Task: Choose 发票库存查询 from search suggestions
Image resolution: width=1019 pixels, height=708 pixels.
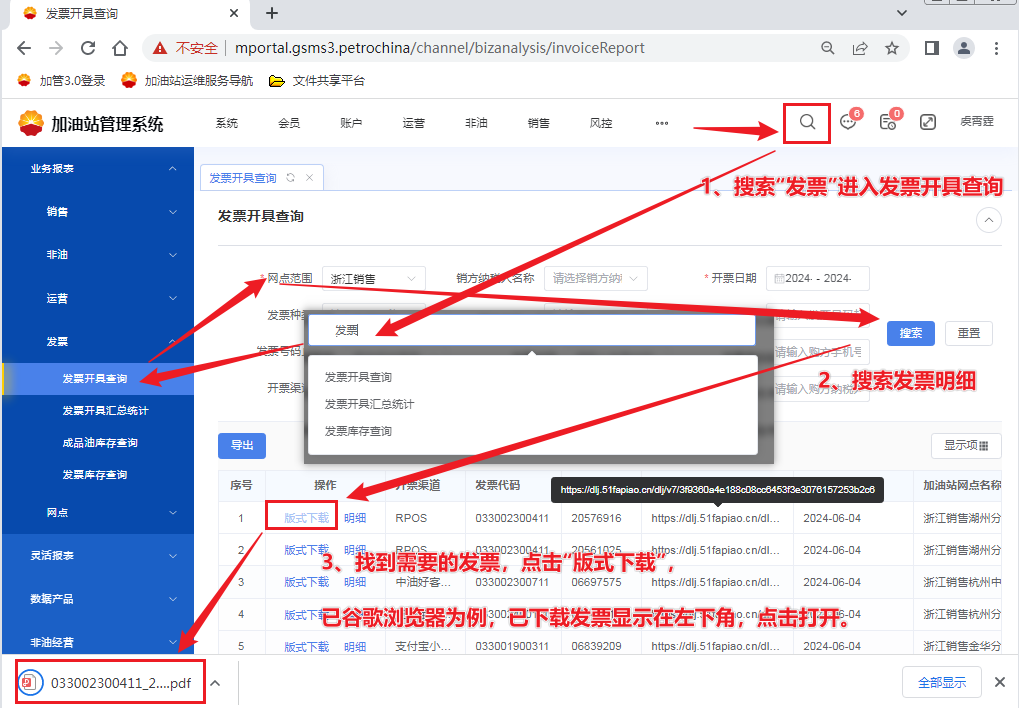Action: point(358,431)
